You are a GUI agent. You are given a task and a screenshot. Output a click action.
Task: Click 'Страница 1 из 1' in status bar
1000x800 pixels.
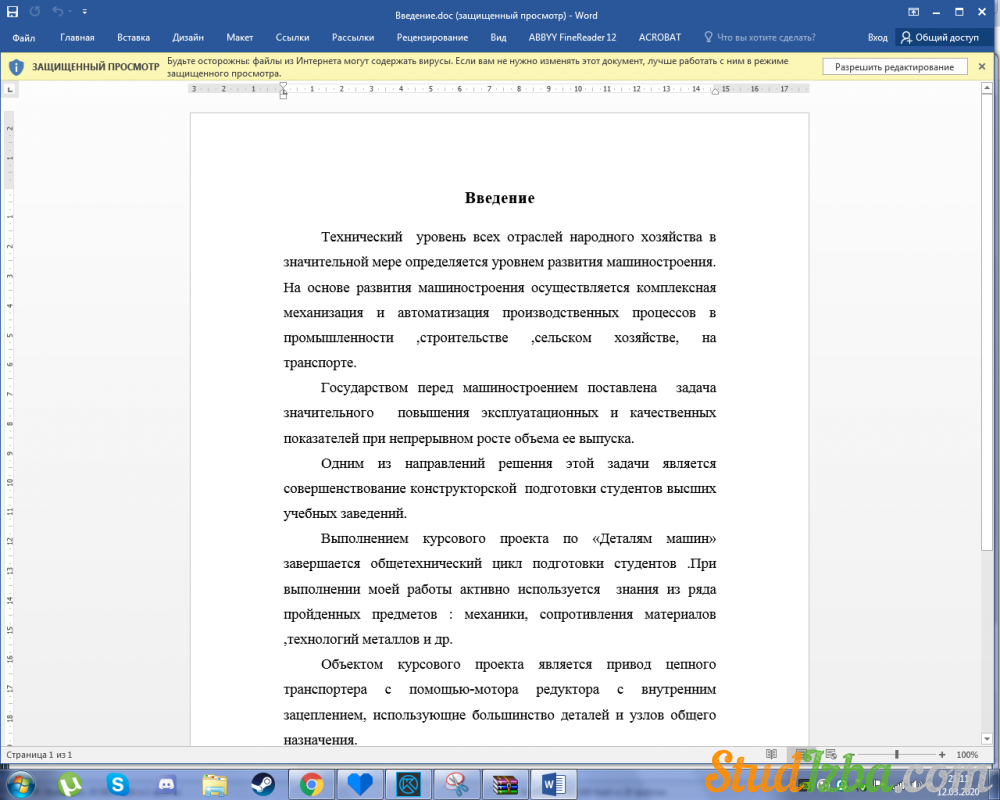[x=39, y=755]
